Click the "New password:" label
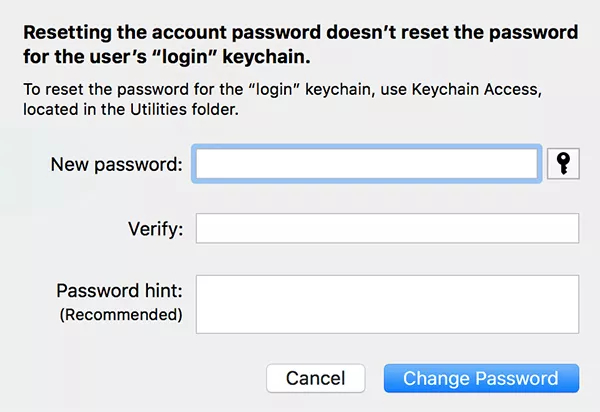This screenshot has width=600, height=412. click(x=116, y=164)
